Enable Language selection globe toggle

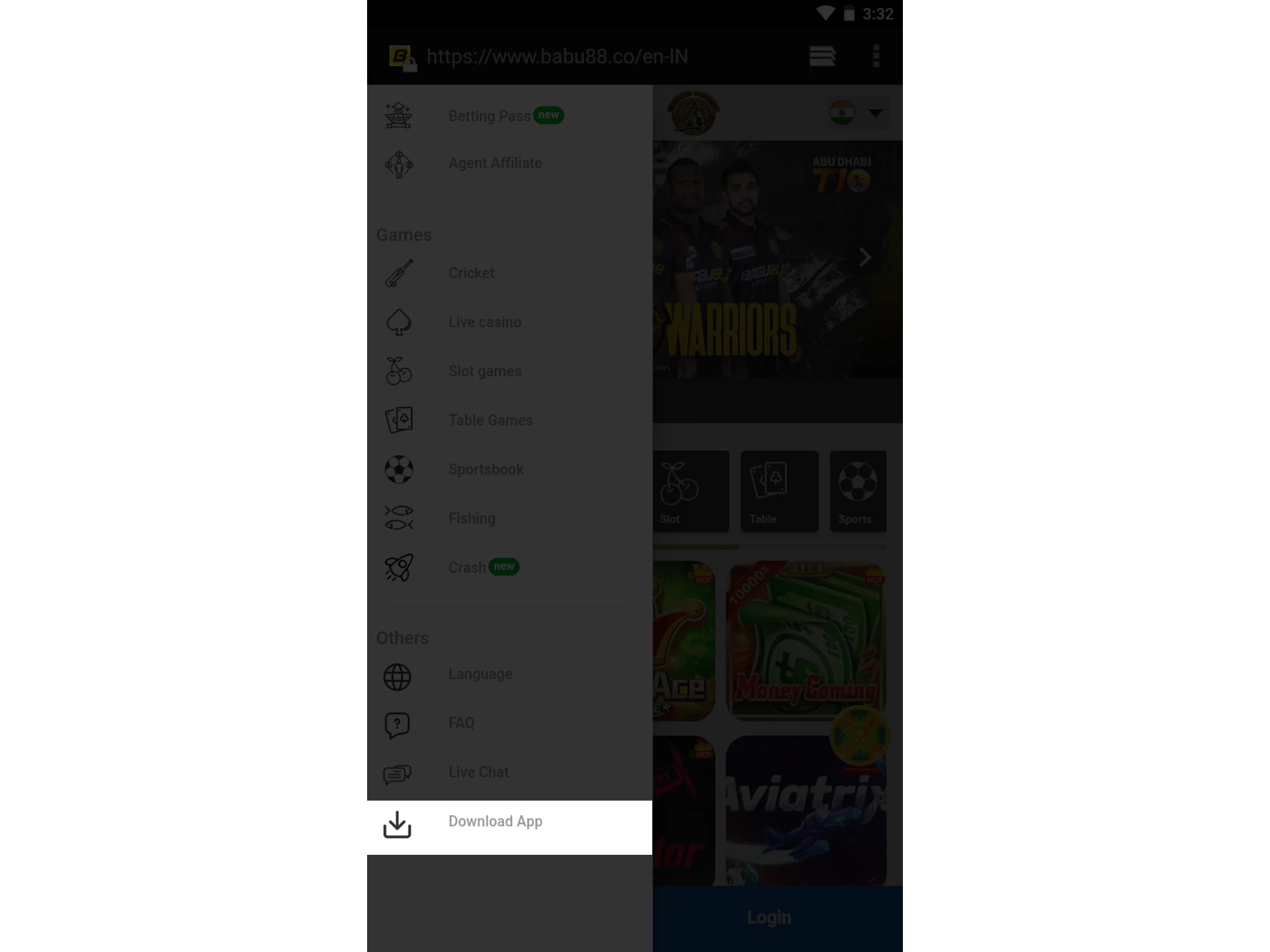[x=397, y=674]
